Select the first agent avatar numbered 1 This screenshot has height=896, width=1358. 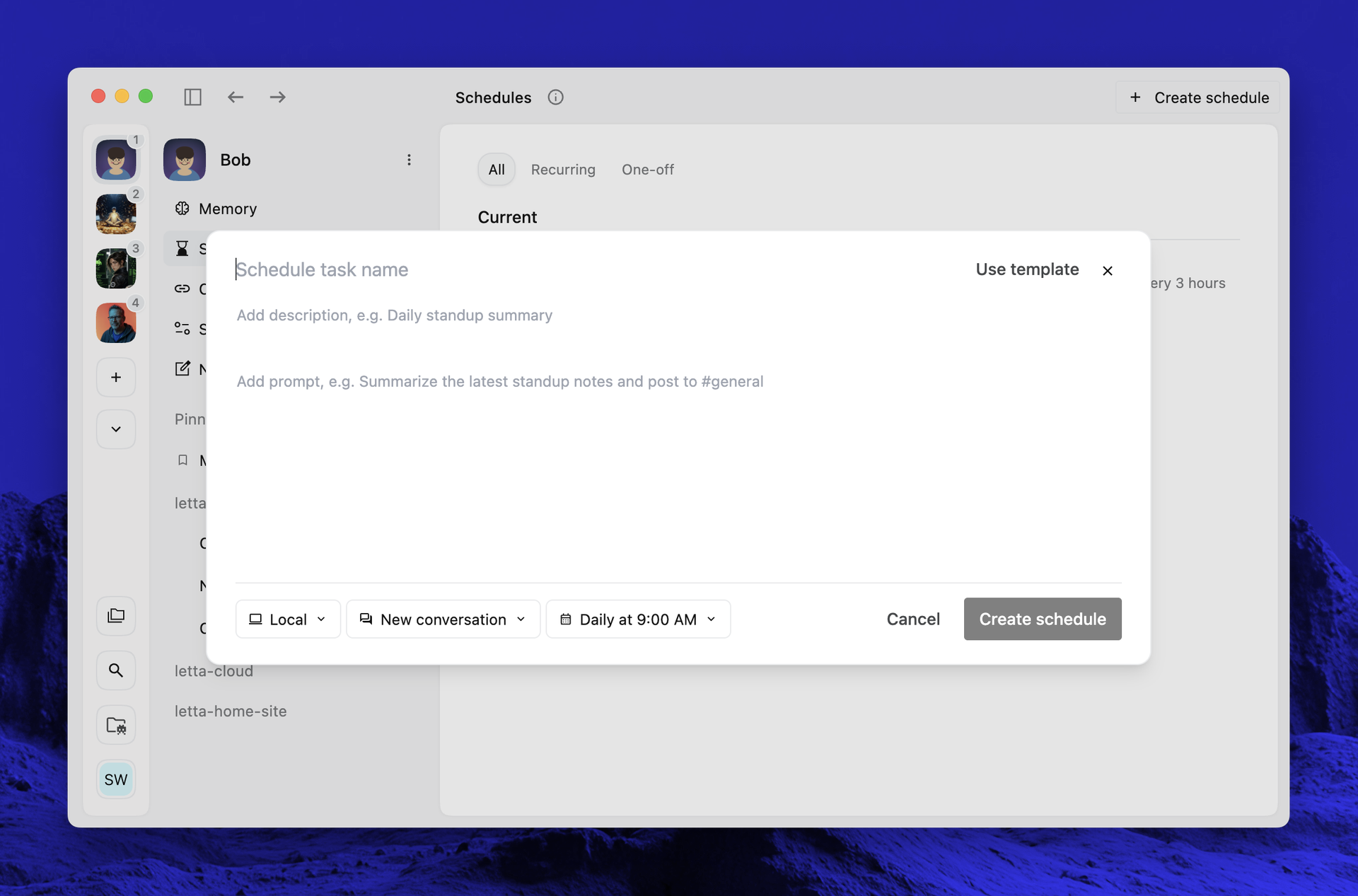tap(116, 159)
